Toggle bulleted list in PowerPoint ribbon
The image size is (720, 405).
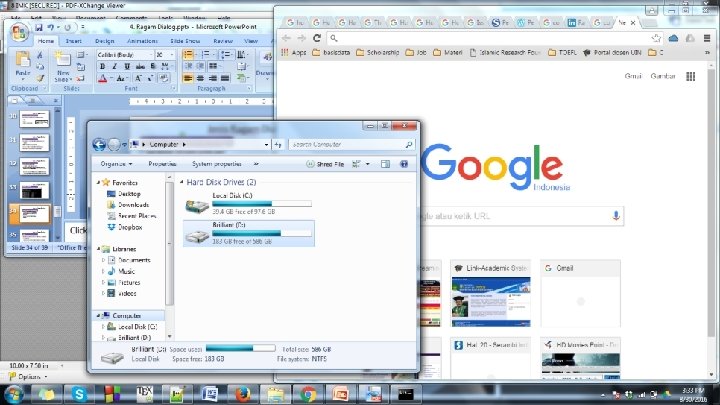pyautogui.click(x=188, y=55)
